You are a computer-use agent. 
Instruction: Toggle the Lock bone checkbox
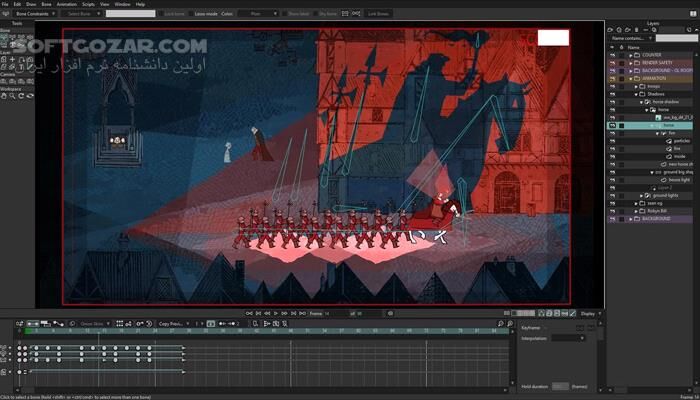click(161, 14)
